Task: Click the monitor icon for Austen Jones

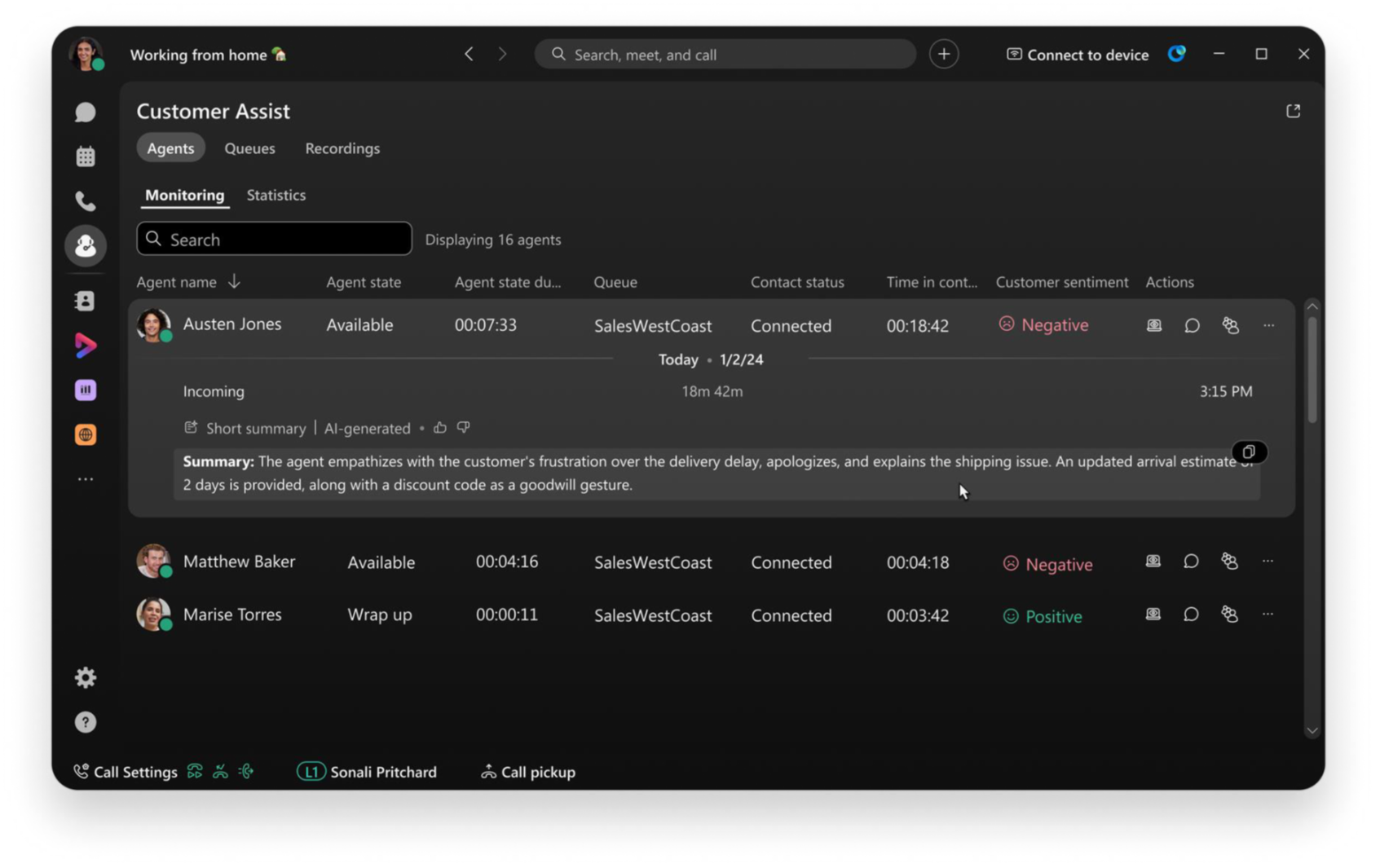Action: [x=1154, y=325]
